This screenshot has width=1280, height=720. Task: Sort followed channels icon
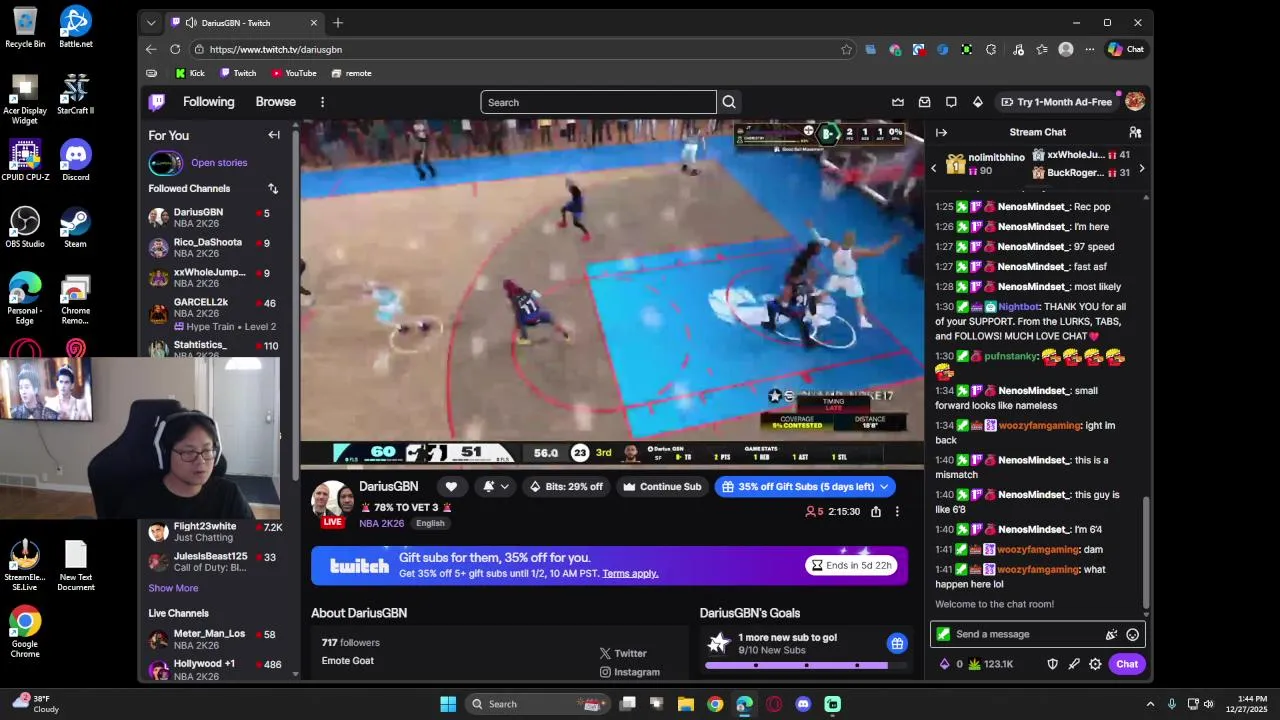273,188
